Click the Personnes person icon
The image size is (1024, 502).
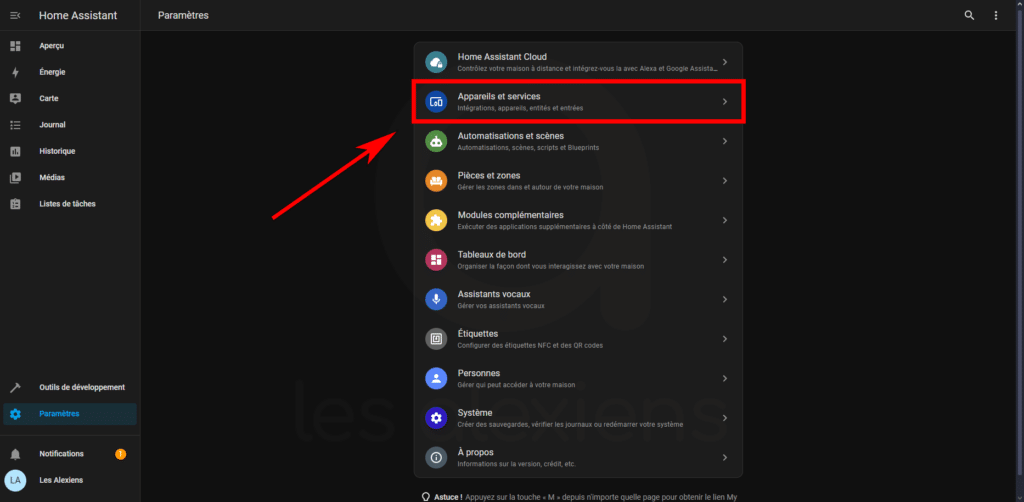pyautogui.click(x=436, y=378)
